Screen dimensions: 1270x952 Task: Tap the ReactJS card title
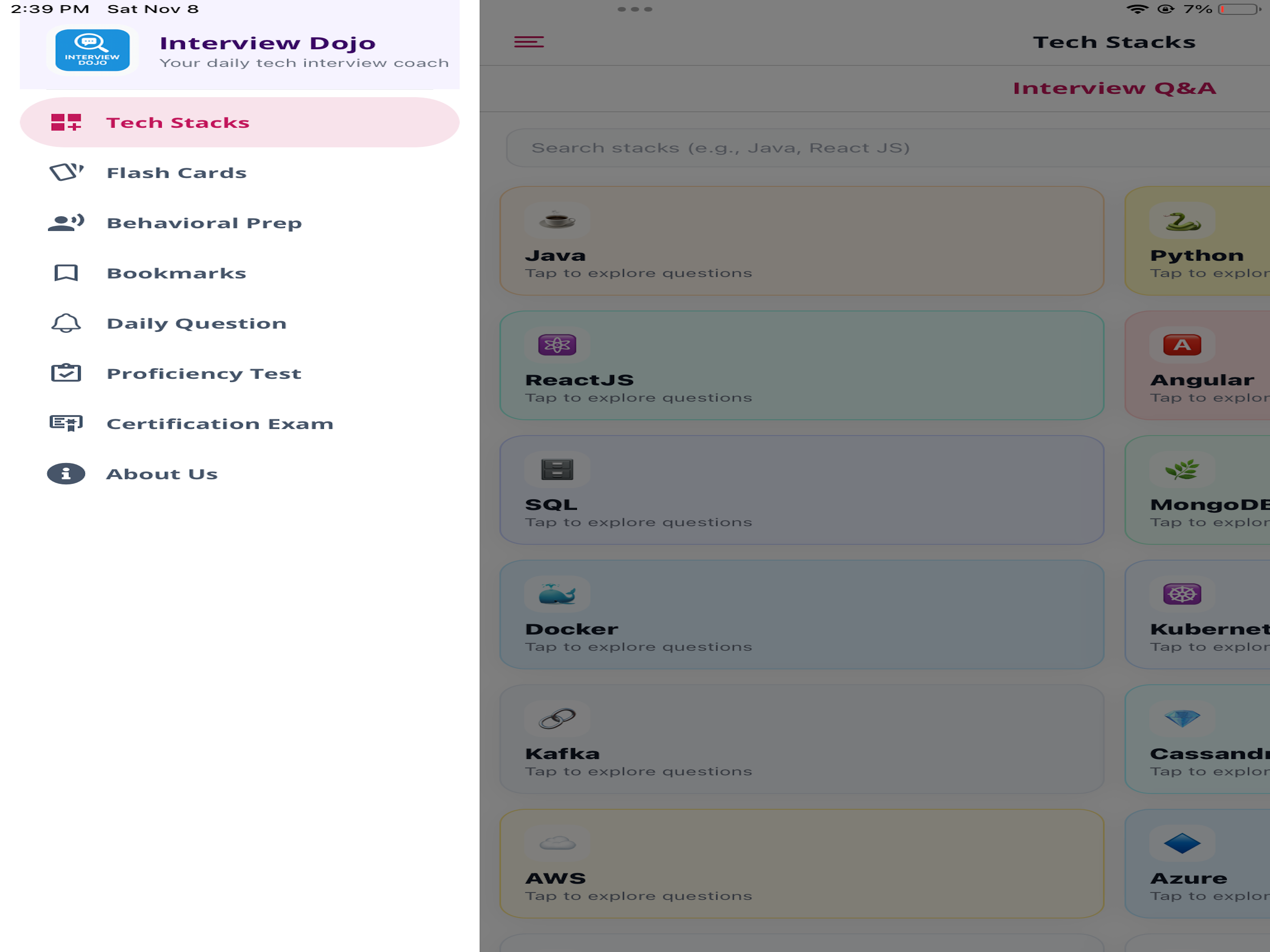[579, 379]
